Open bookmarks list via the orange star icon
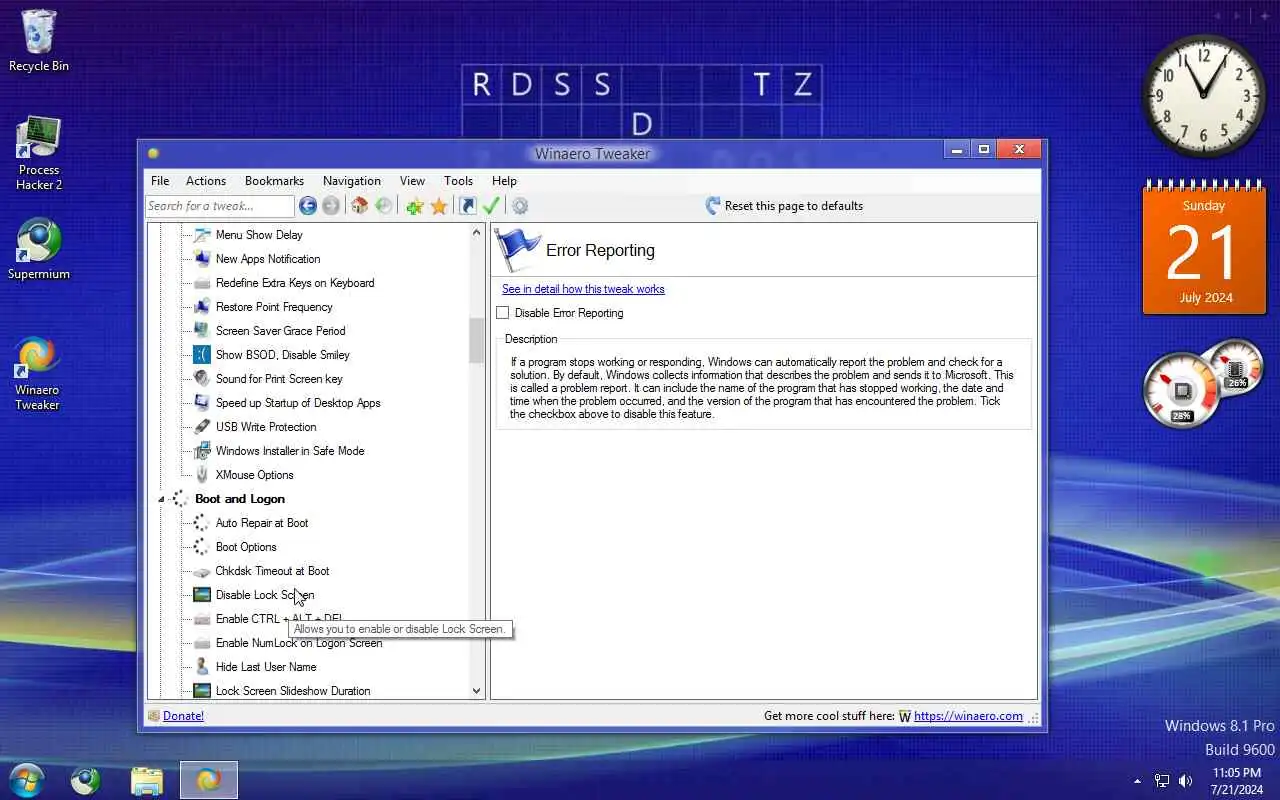Viewport: 1280px width, 800px height. pyautogui.click(x=438, y=206)
